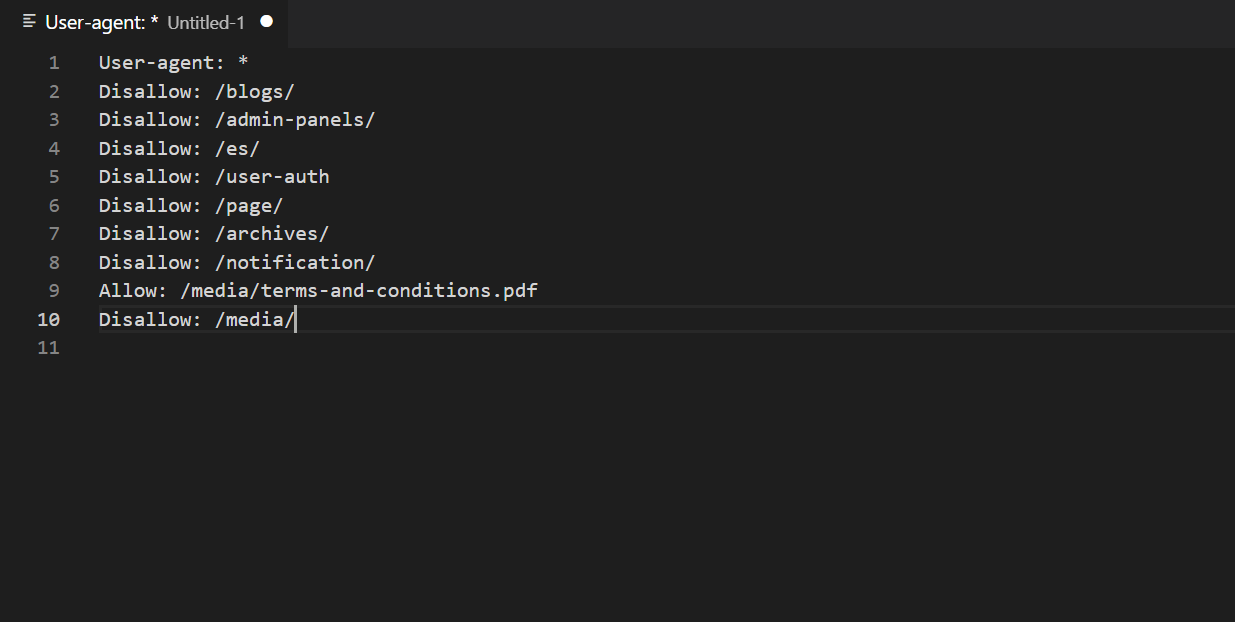Click the highlighted line number 10
The image size is (1235, 622).
pyautogui.click(x=49, y=320)
